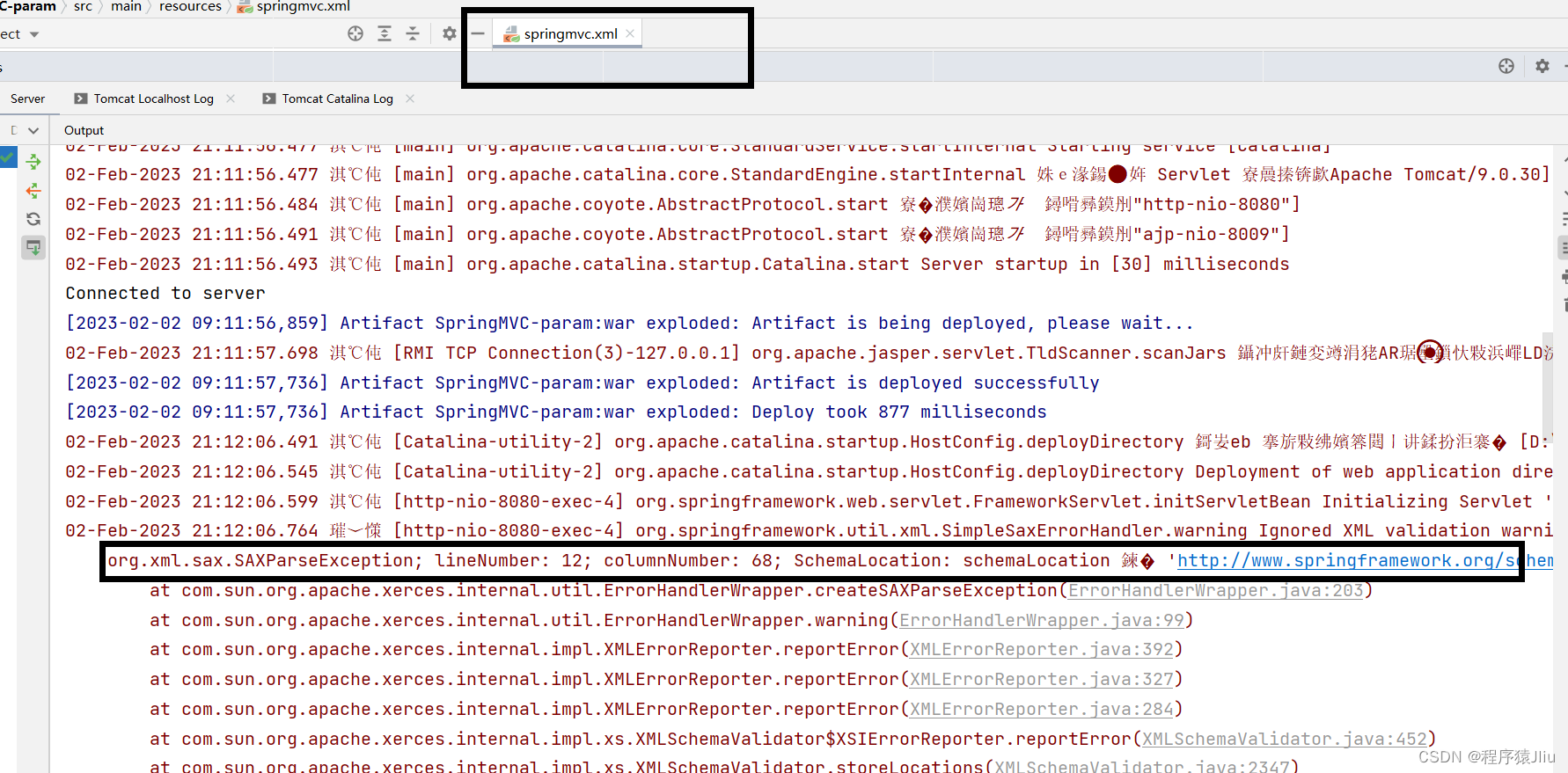Click the 'Connected to server' log line
Viewport: 1568px width, 773px height.
(x=165, y=293)
